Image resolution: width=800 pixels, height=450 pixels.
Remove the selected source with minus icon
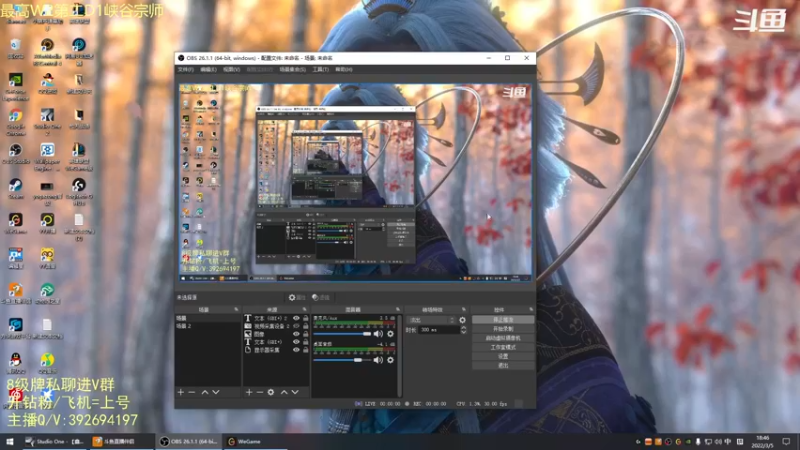pyautogui.click(x=260, y=392)
